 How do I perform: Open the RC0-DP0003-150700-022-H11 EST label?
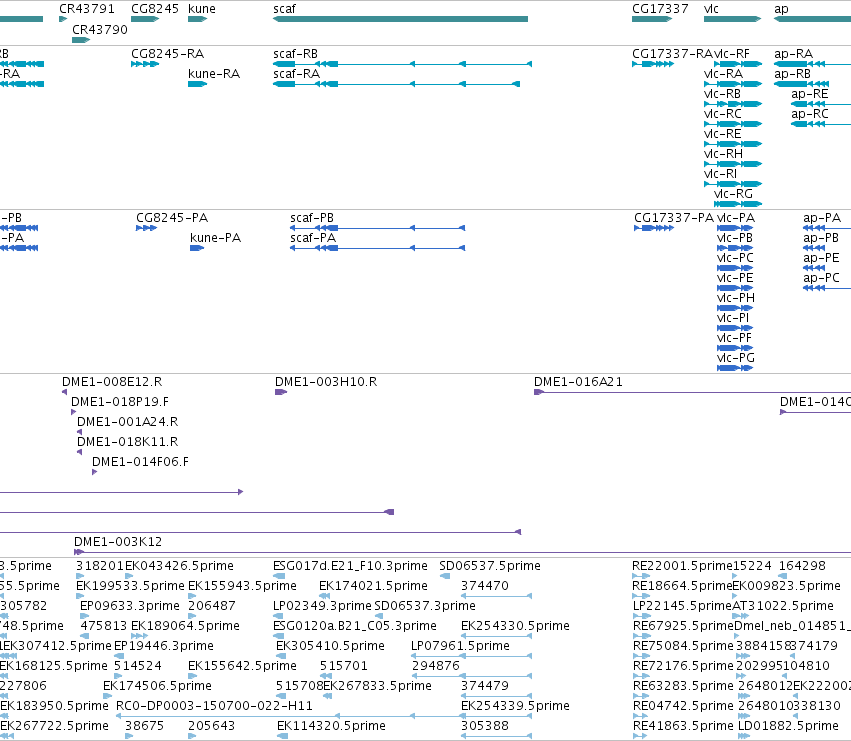214,706
